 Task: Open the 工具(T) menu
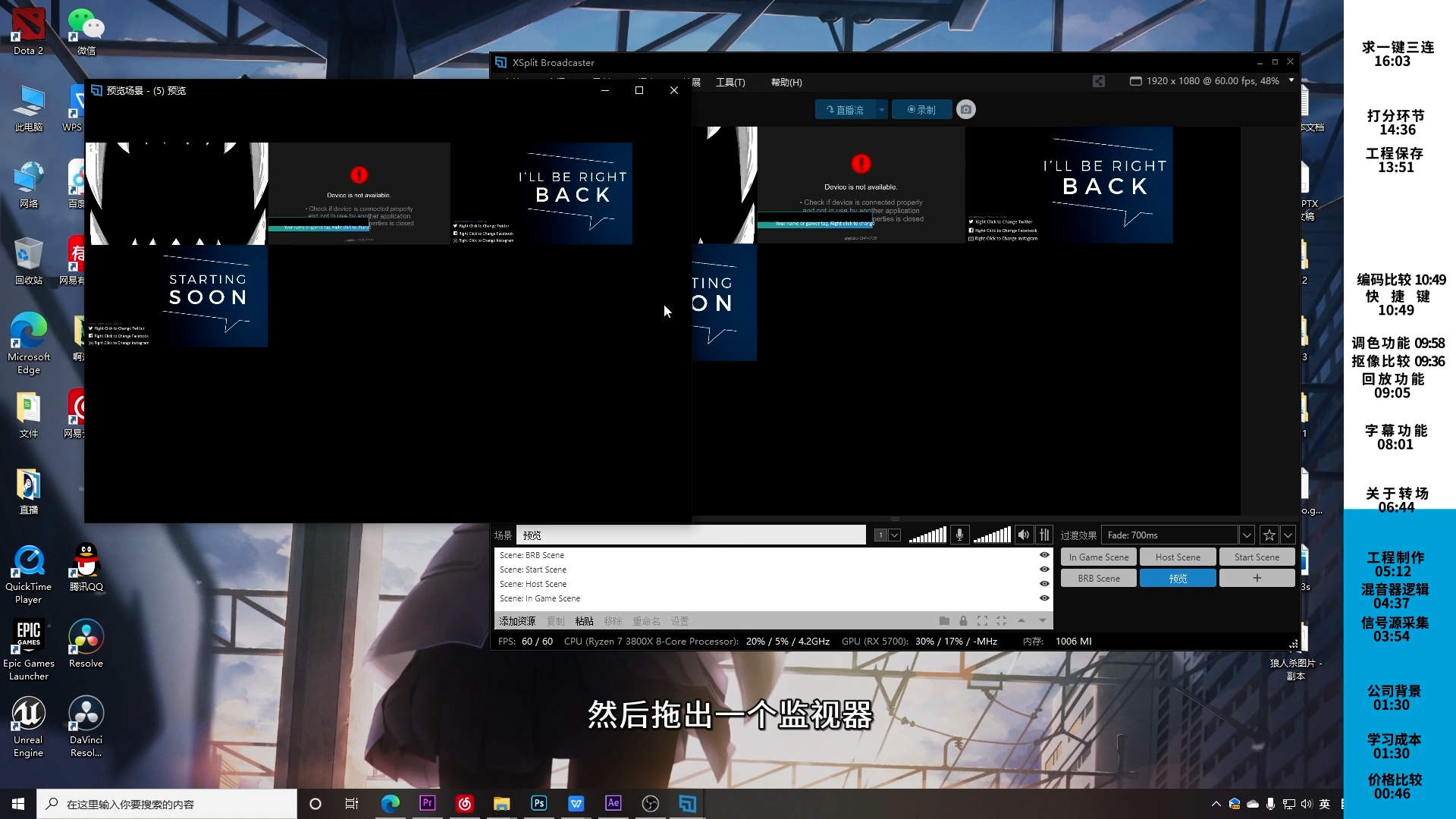click(730, 82)
